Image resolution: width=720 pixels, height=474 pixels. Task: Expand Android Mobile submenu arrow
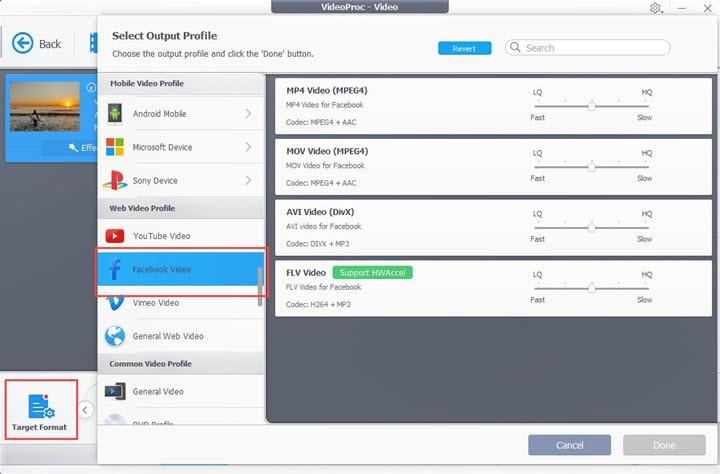click(248, 114)
